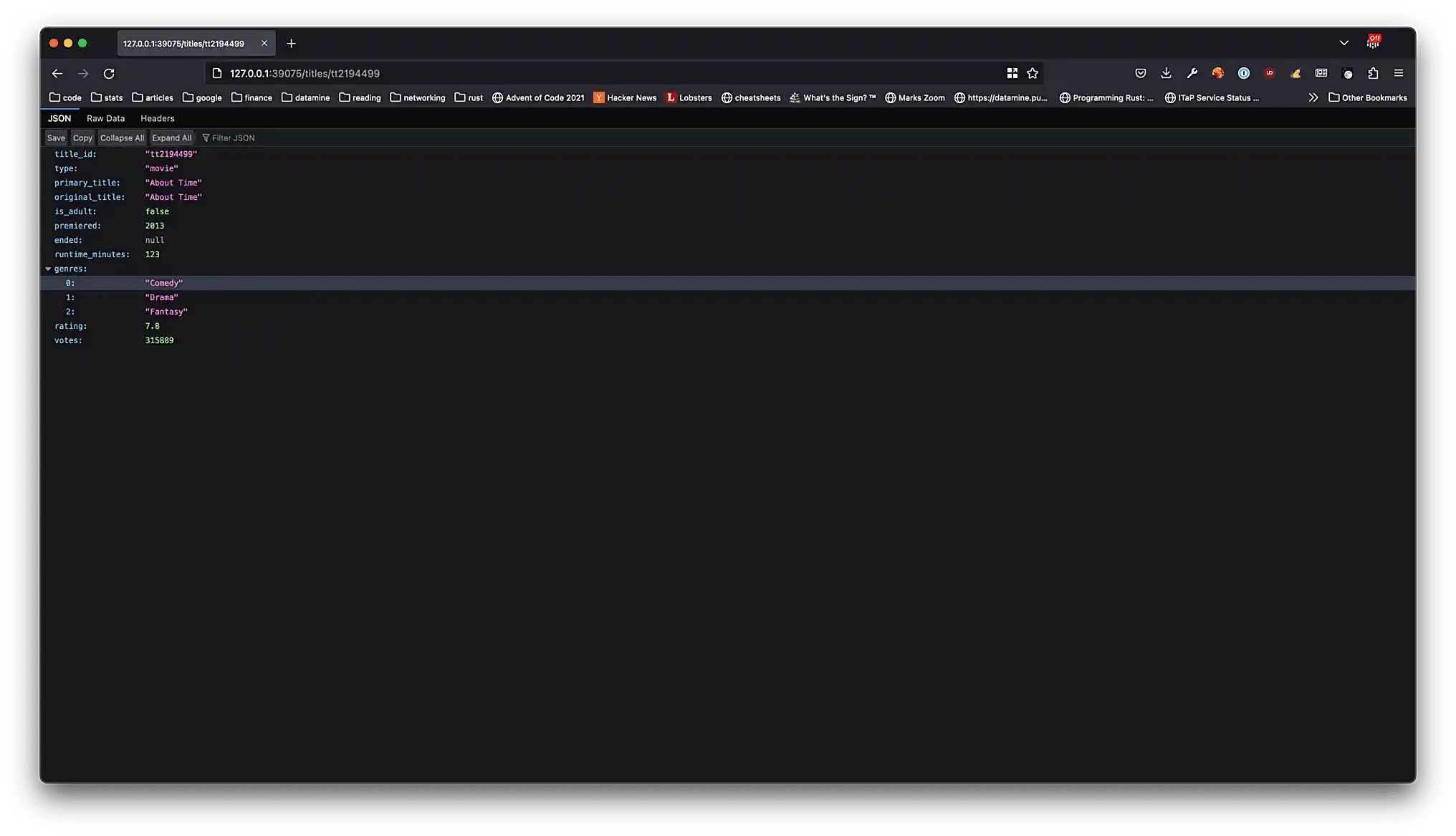Click the wrench developer tools icon
This screenshot has height=836, width=1456.
pyautogui.click(x=1192, y=73)
